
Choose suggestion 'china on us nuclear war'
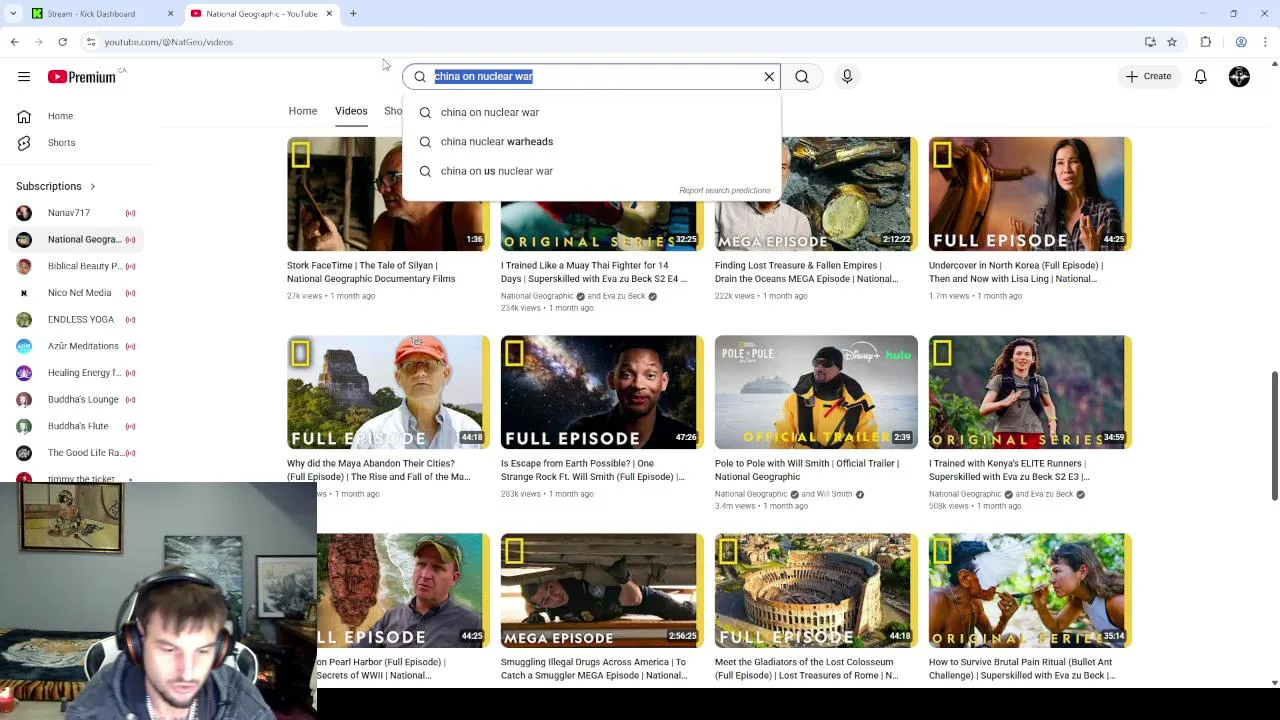coord(591,171)
